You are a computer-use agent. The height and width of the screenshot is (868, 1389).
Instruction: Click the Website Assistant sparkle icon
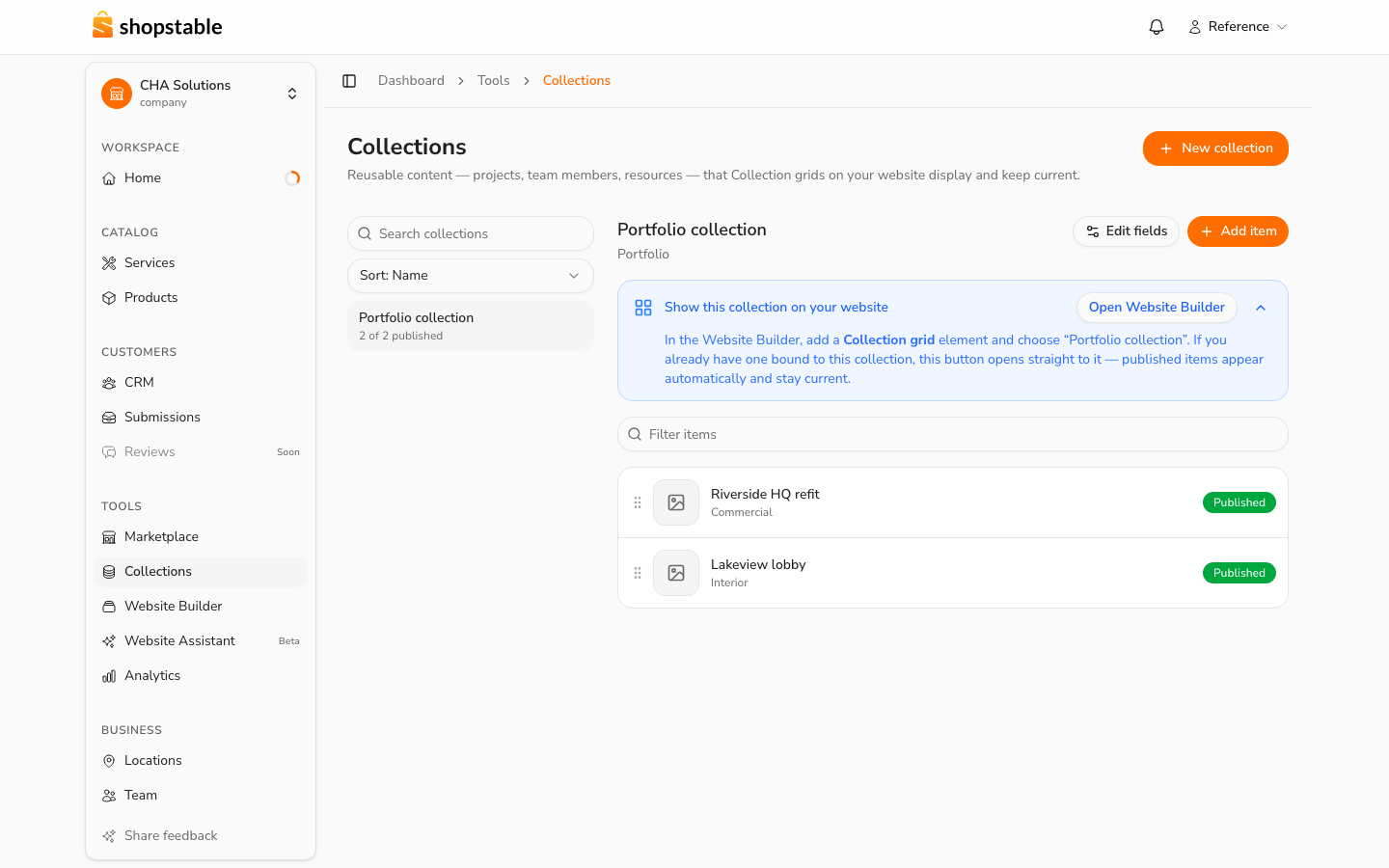pyautogui.click(x=109, y=641)
